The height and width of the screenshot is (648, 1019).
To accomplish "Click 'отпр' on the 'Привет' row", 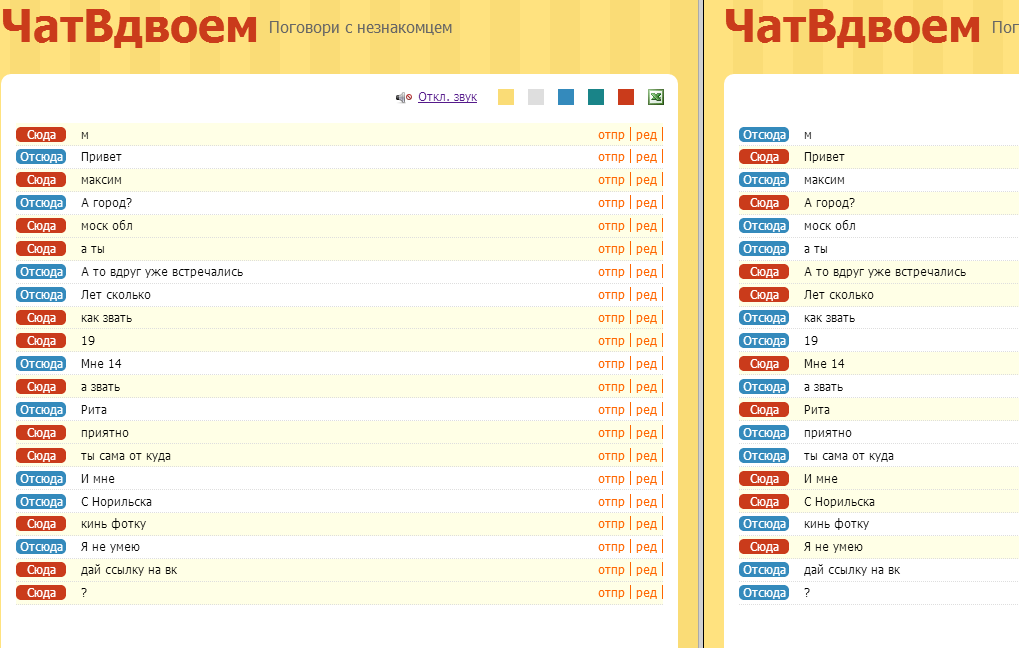I will [611, 157].
